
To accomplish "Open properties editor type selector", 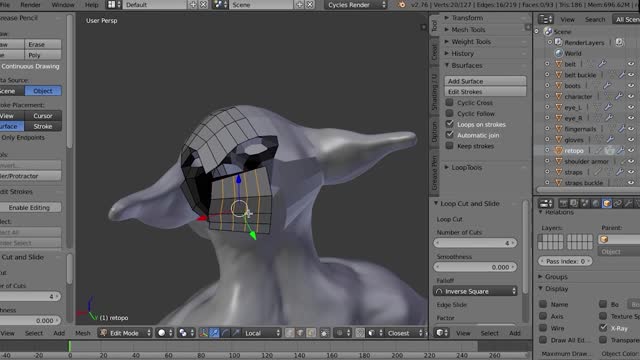I will tap(546, 203).
